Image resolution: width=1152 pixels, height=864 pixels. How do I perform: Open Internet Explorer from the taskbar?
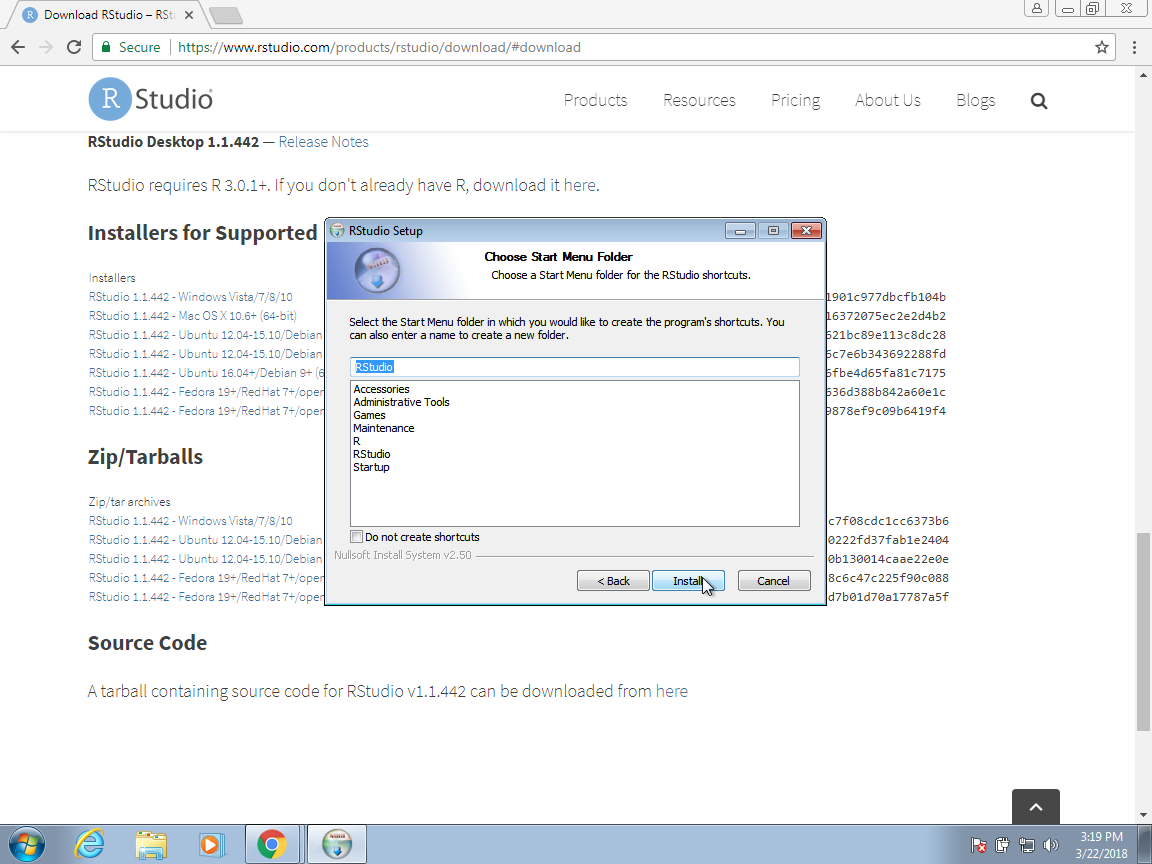[90, 845]
